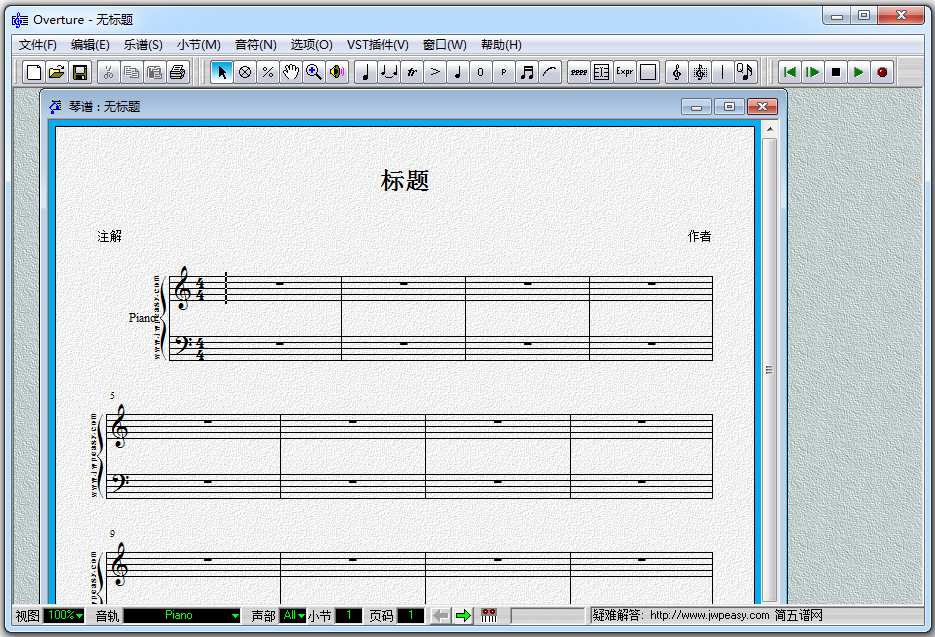Screen dimensions: 935x637
Task: Open the treble clef palette
Action: click(677, 72)
